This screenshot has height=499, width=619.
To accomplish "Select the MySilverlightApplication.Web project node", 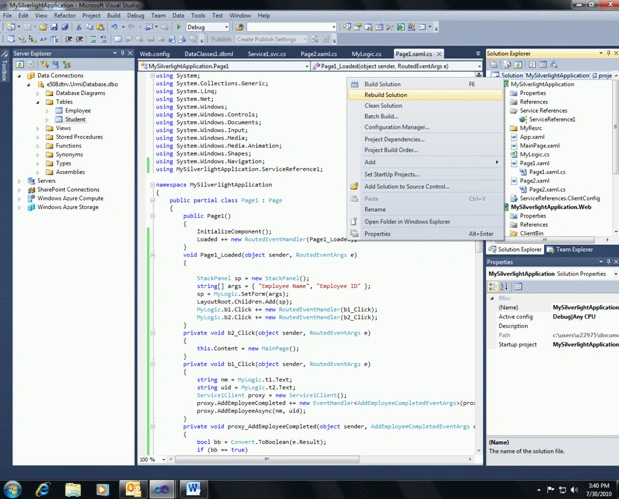I will click(551, 207).
